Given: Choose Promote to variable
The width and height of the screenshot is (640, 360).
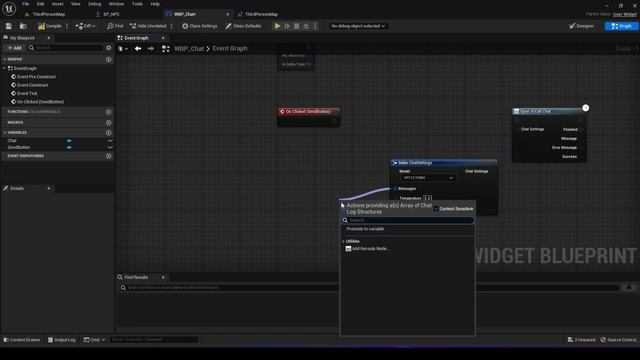Looking at the screenshot, I should pos(365,229).
